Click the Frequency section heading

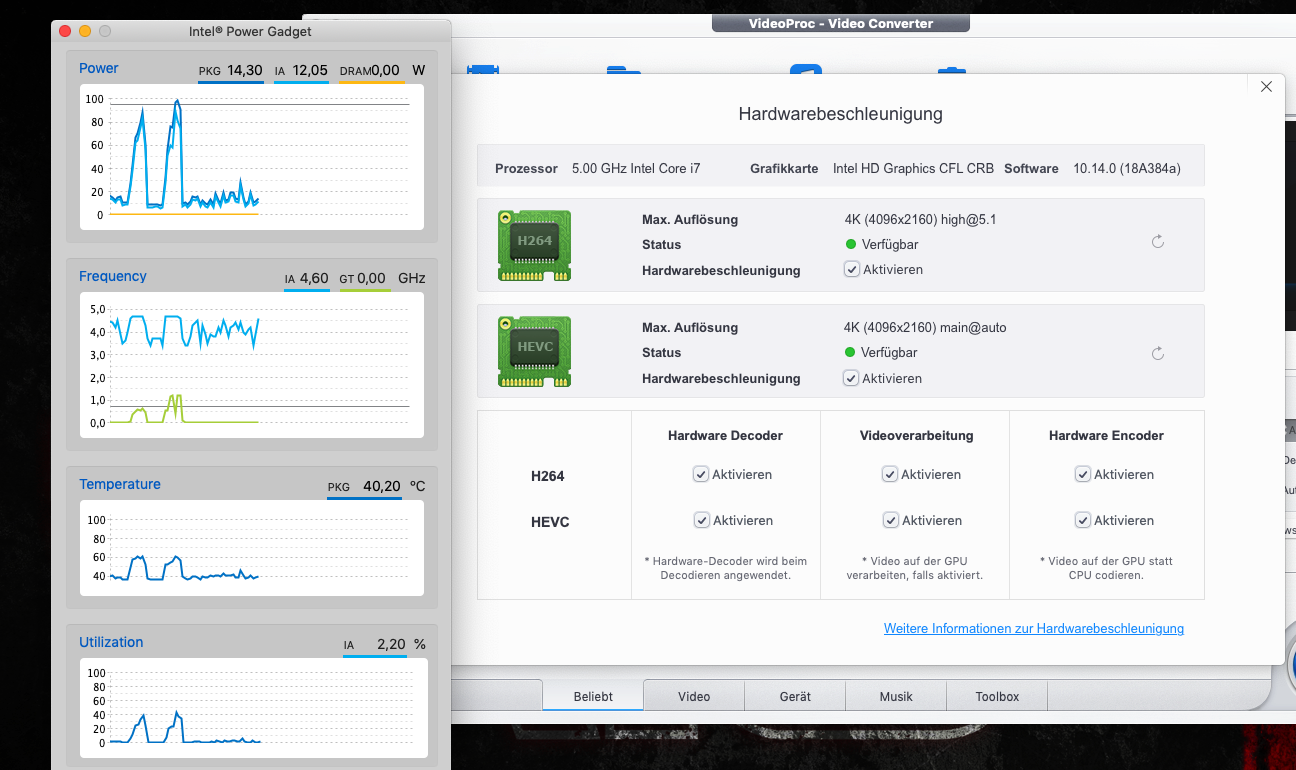[x=113, y=276]
